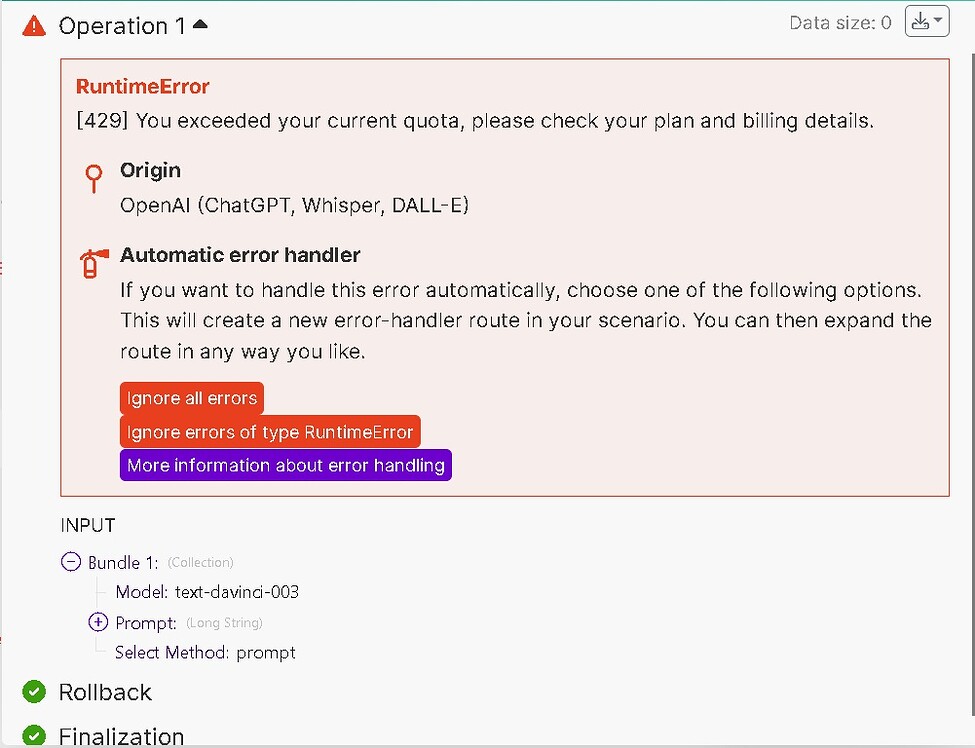Expand the Prompt long string field
This screenshot has height=748, width=975.
tap(98, 622)
